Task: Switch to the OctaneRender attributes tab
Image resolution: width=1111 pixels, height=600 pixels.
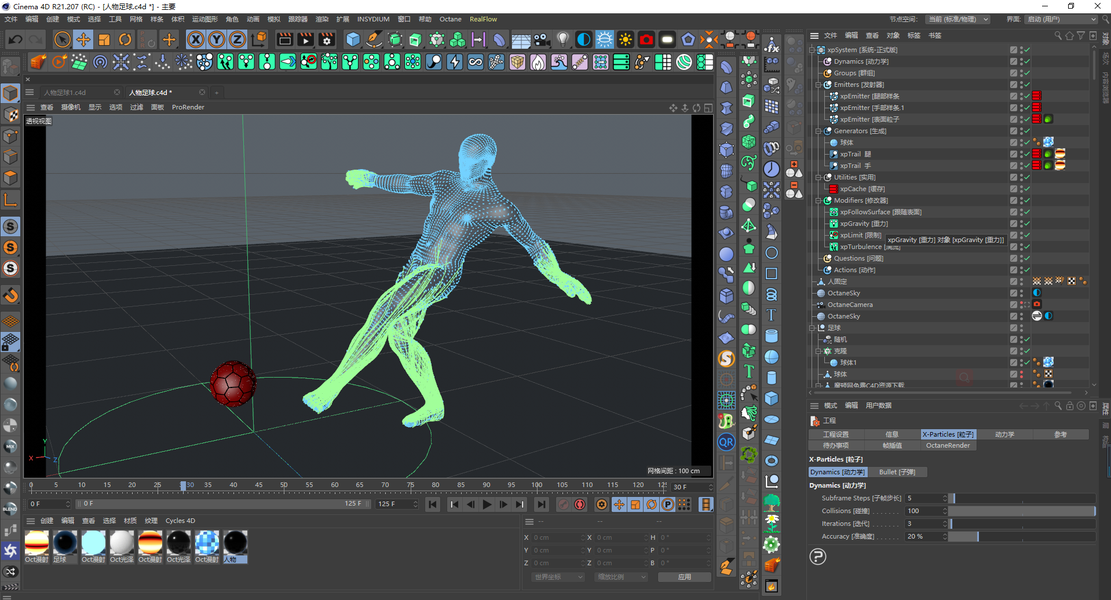Action: coord(947,446)
